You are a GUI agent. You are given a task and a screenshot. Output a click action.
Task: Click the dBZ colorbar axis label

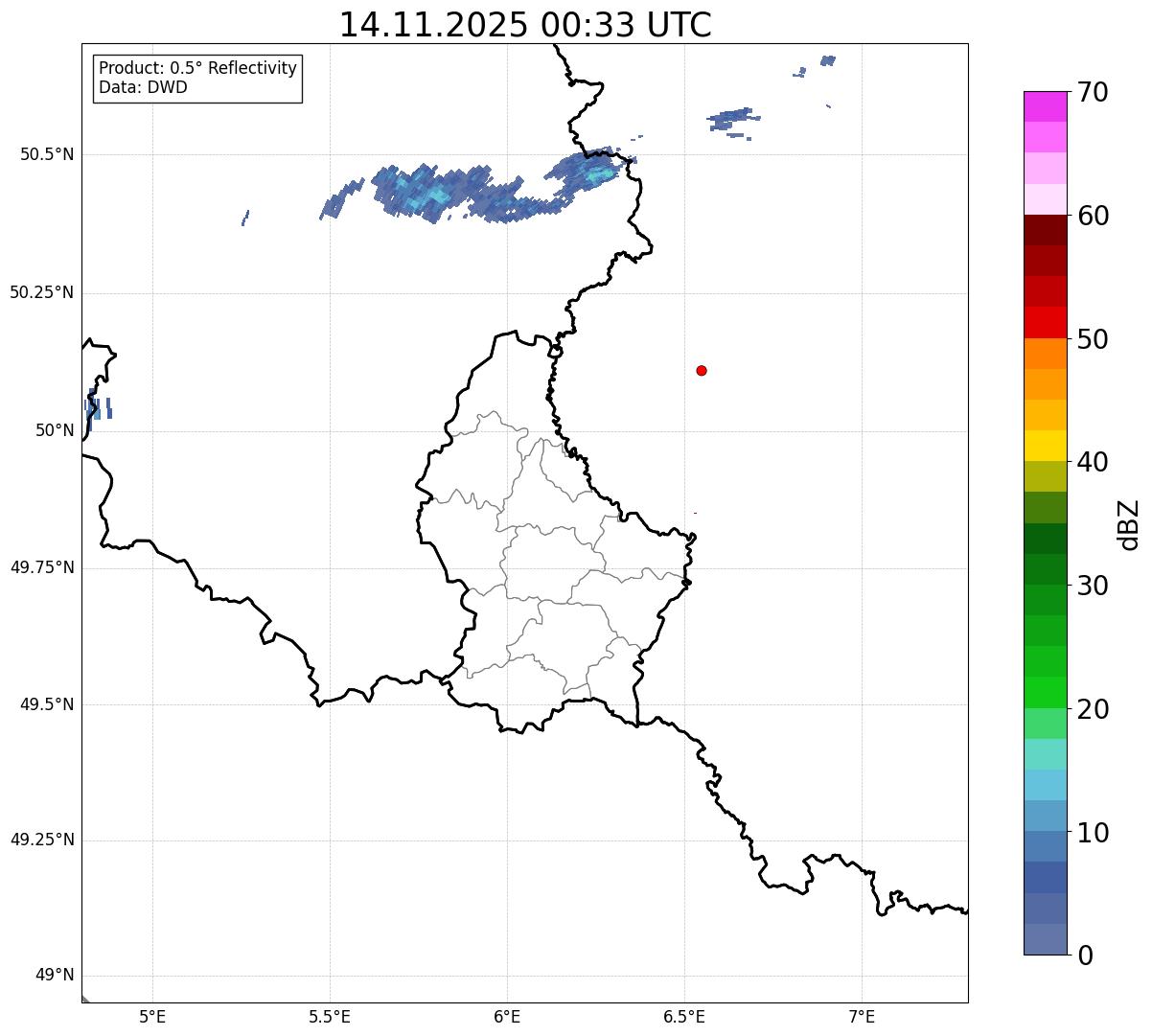coord(1129,524)
